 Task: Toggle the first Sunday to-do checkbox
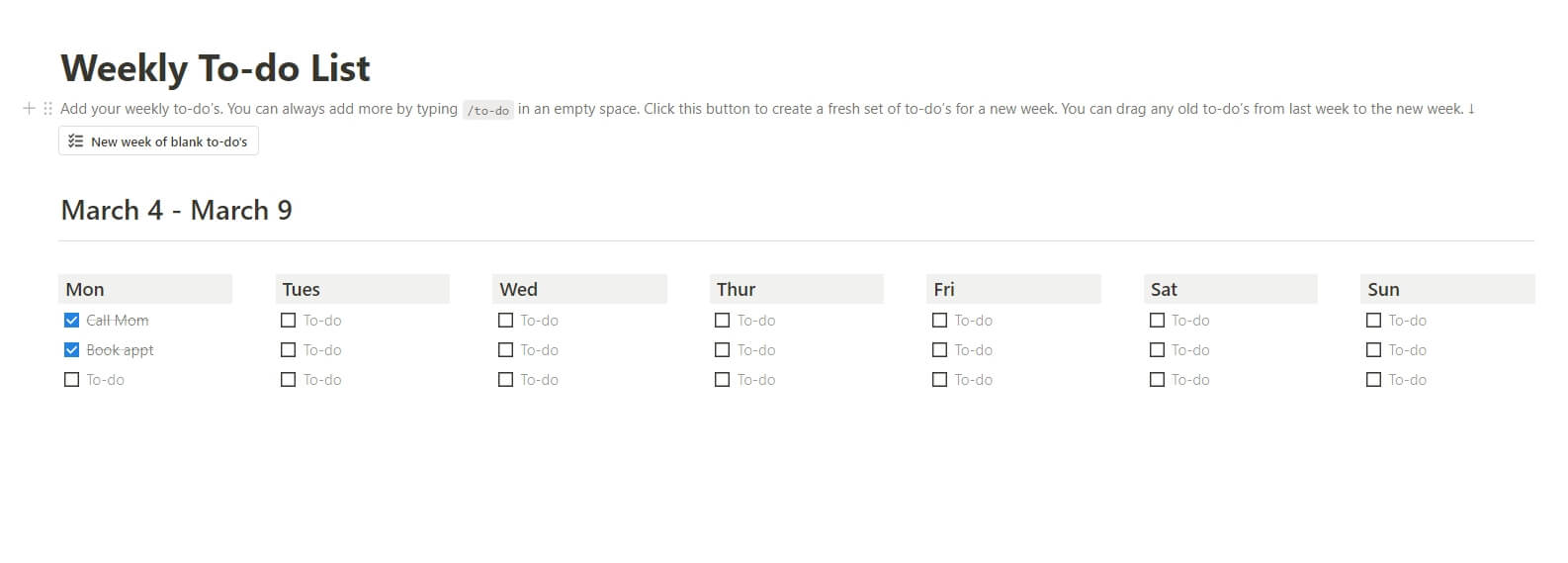[x=1374, y=321]
